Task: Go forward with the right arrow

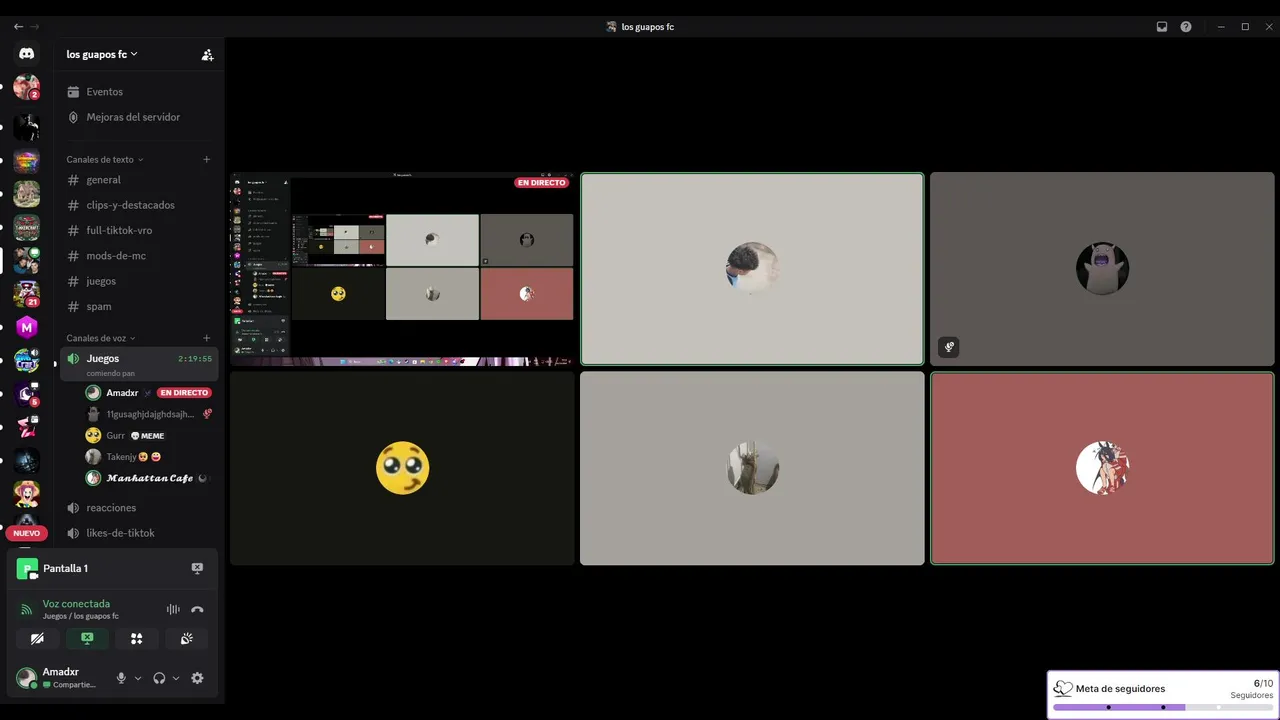Action: [35, 27]
